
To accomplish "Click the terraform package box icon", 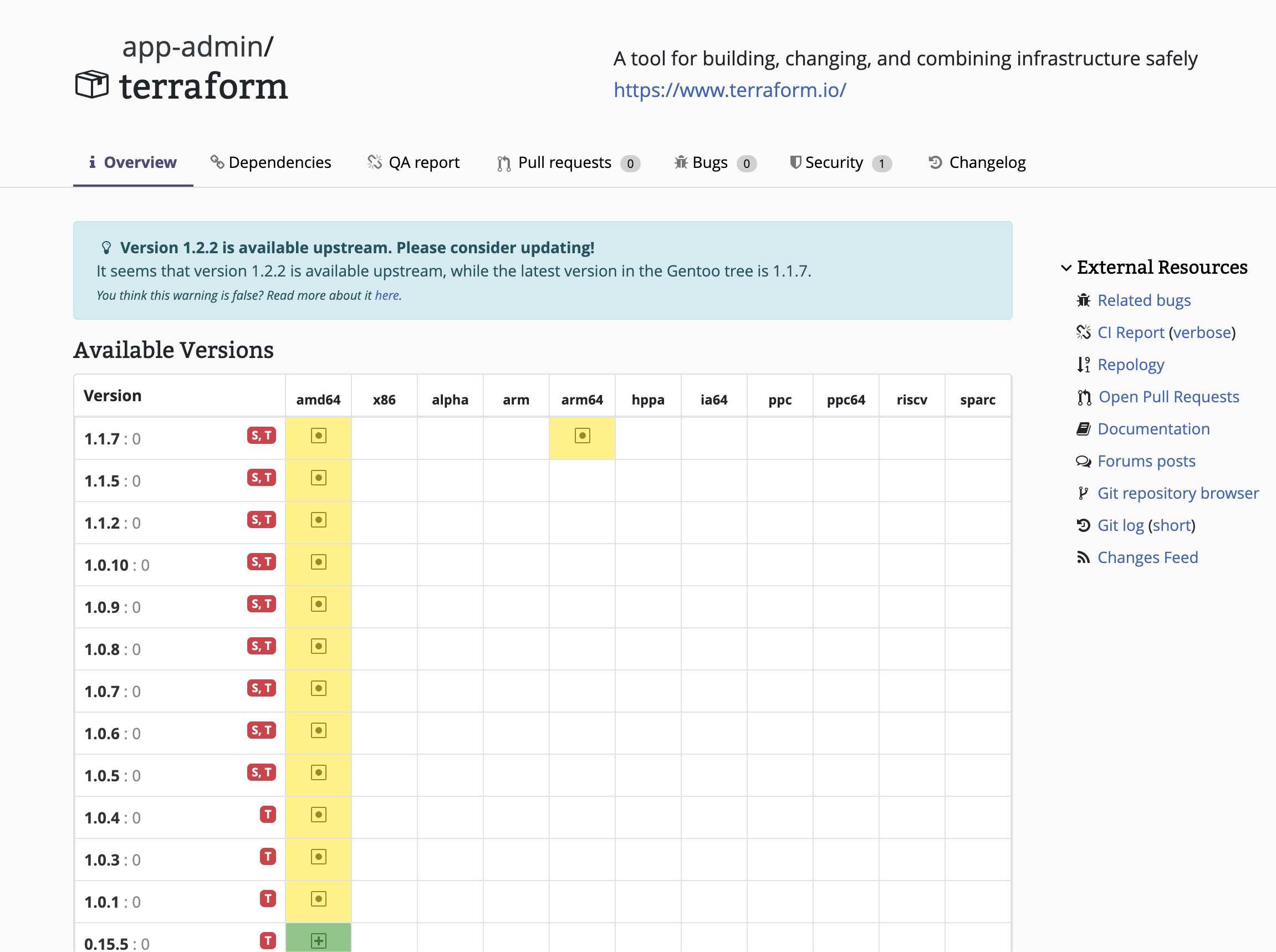I will click(91, 85).
